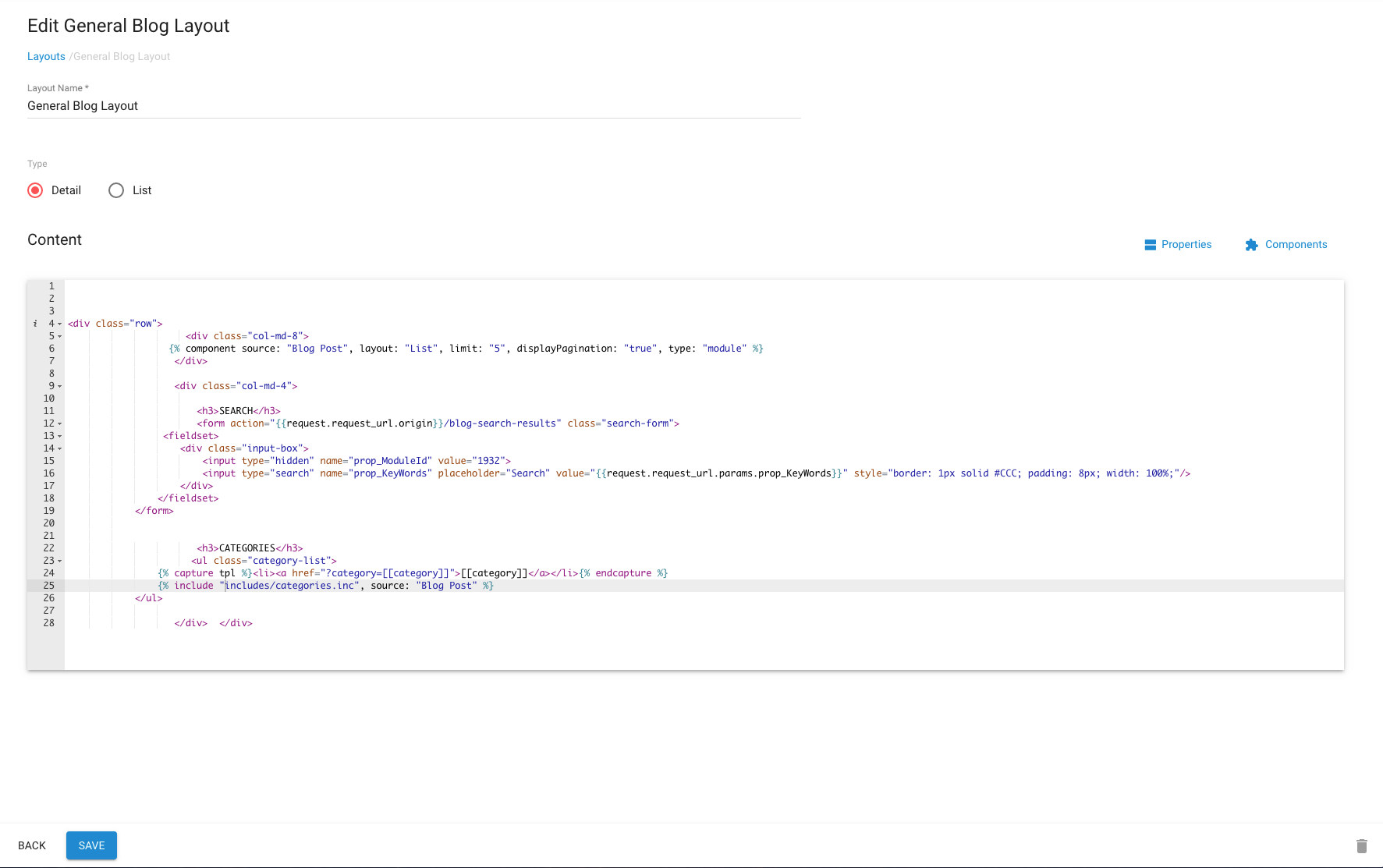Click the Properties panel icon

click(1150, 245)
